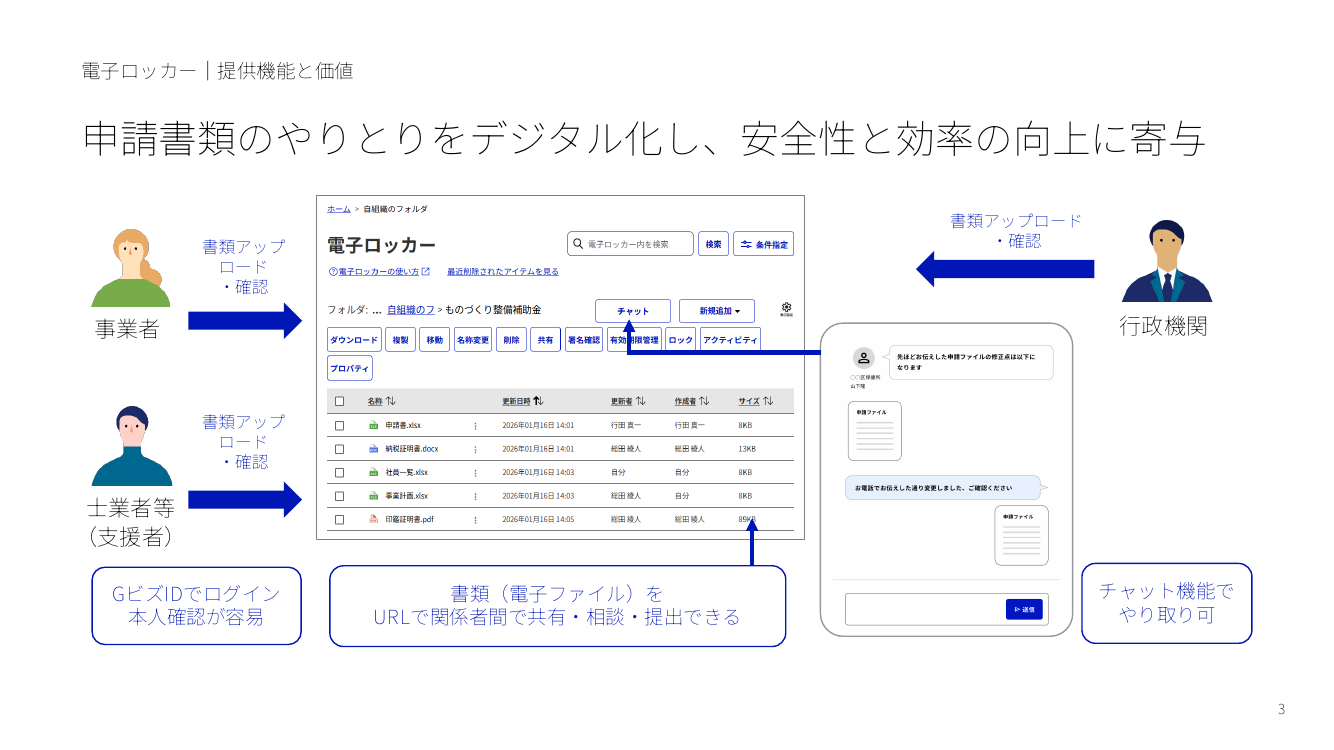Screen dimensions: 1334x750
Task: Click the 送信 button in the chat
Action: 1025,609
